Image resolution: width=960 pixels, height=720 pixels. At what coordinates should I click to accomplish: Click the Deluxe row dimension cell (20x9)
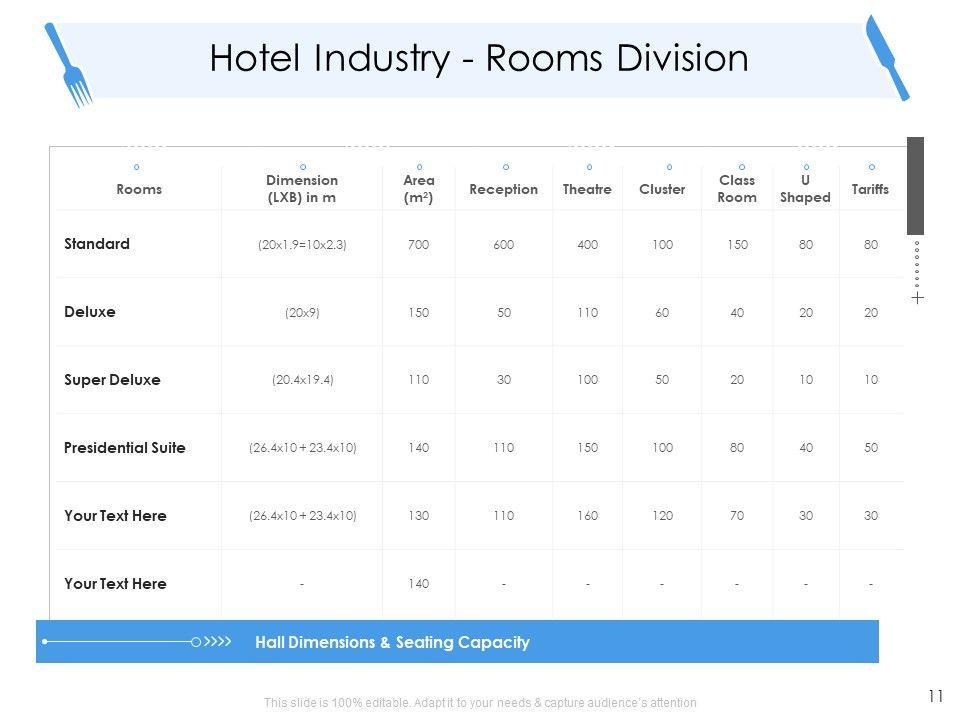[301, 312]
